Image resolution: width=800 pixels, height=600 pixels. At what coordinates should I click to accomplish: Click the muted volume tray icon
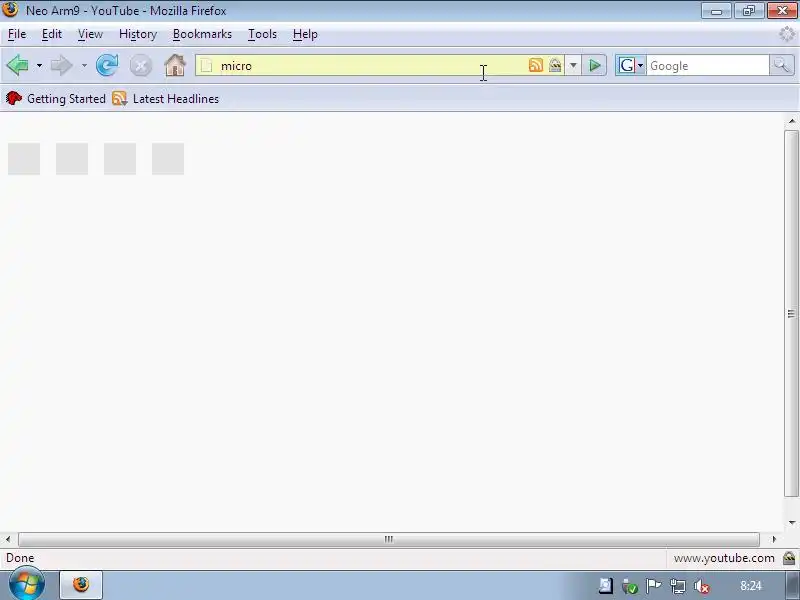(702, 586)
